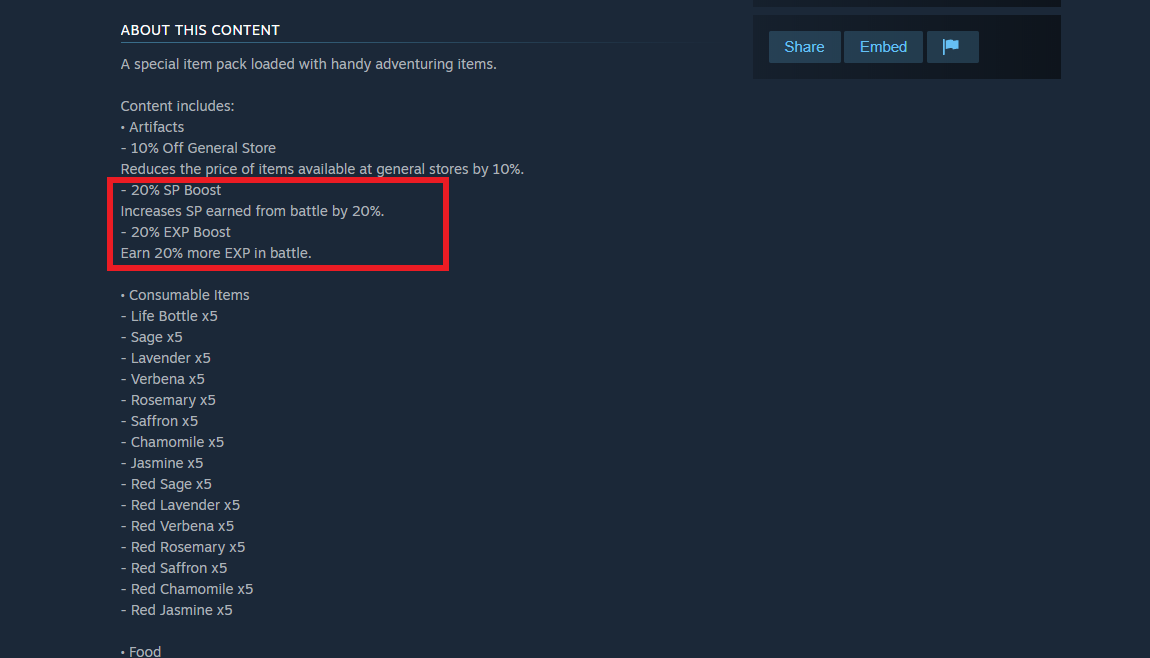Click the 'Consumable Items' bullet heading

pyautogui.click(x=185, y=295)
